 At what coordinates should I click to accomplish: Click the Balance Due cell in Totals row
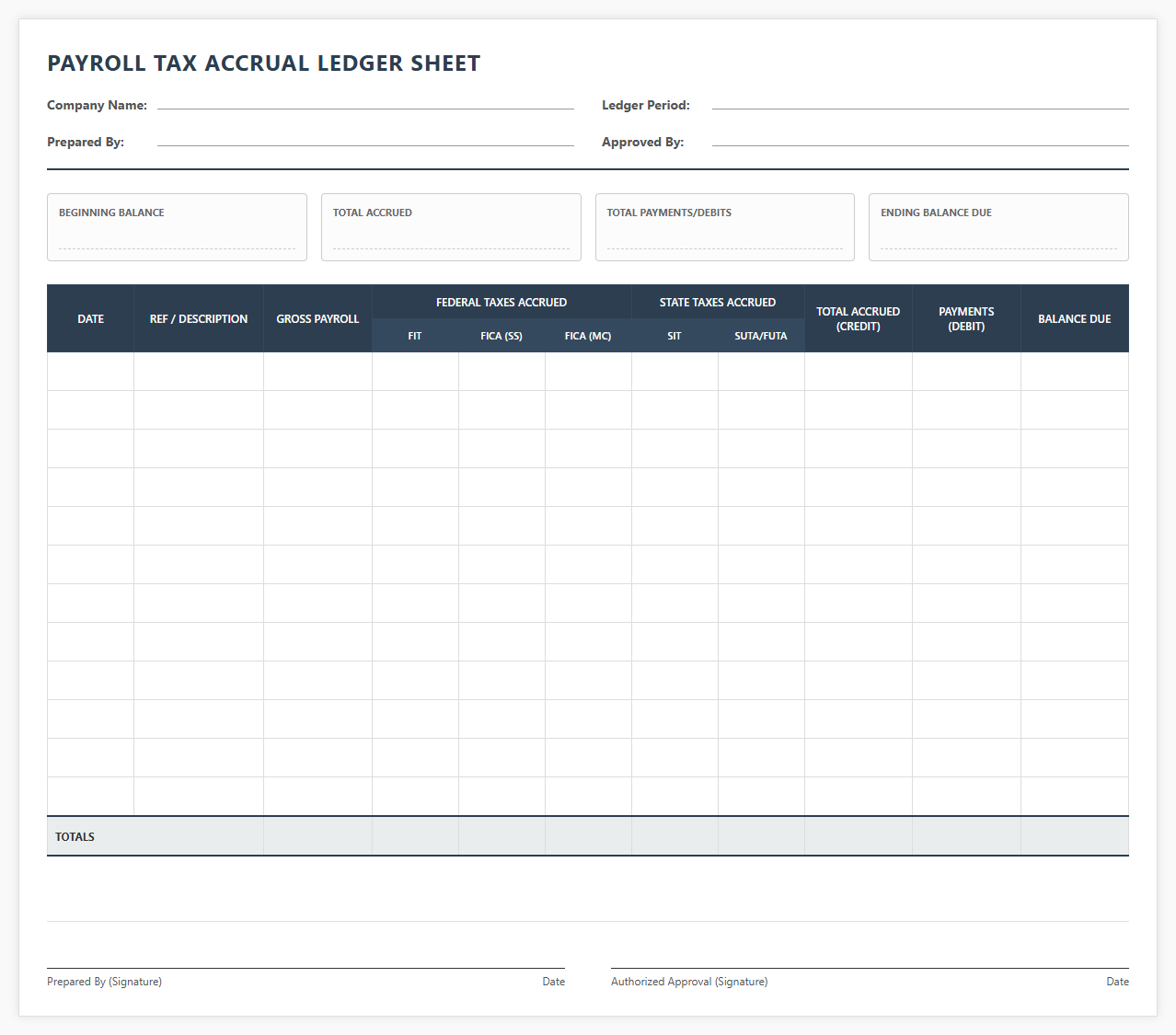click(x=1075, y=836)
